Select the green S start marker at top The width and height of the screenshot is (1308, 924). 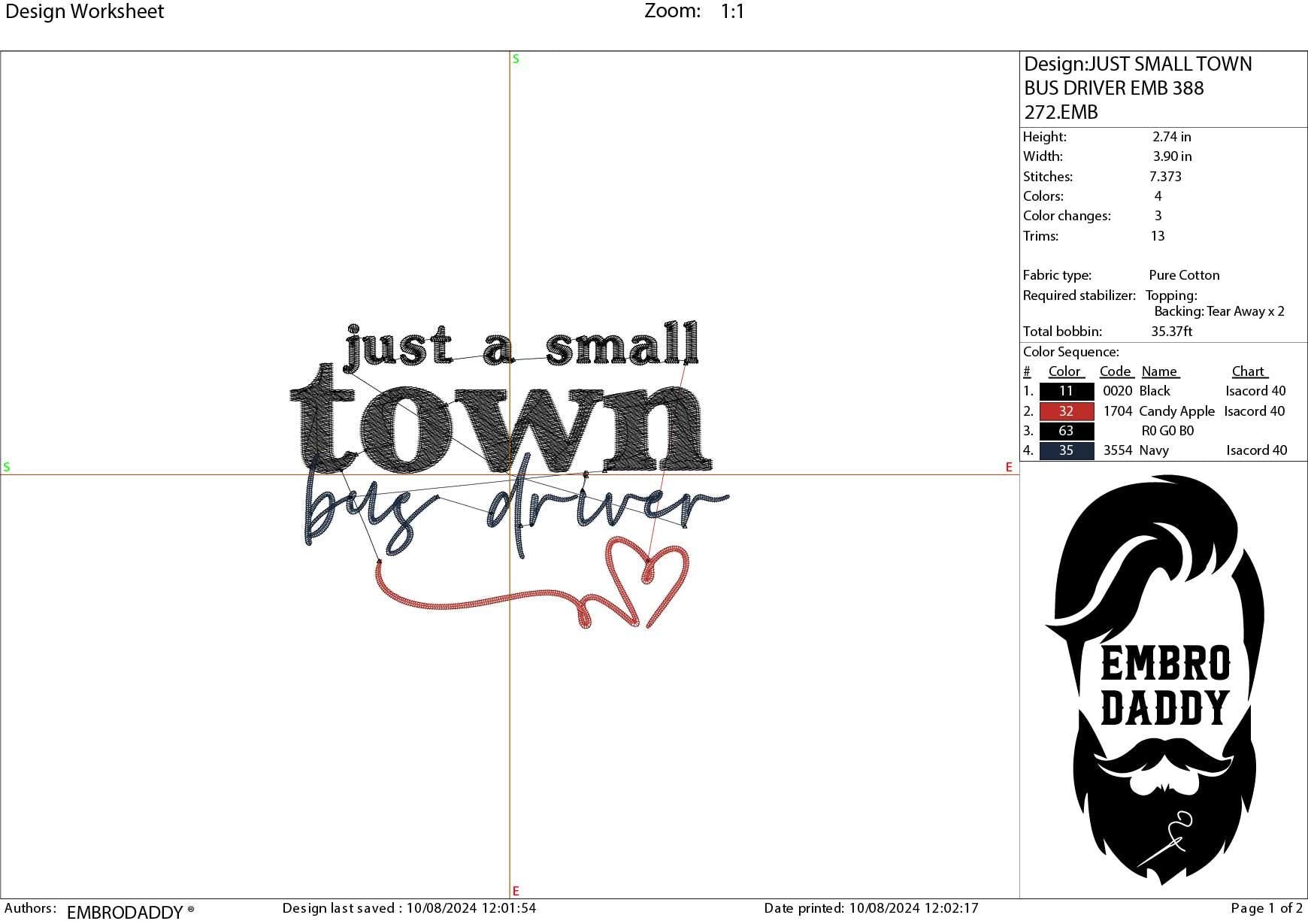[515, 59]
